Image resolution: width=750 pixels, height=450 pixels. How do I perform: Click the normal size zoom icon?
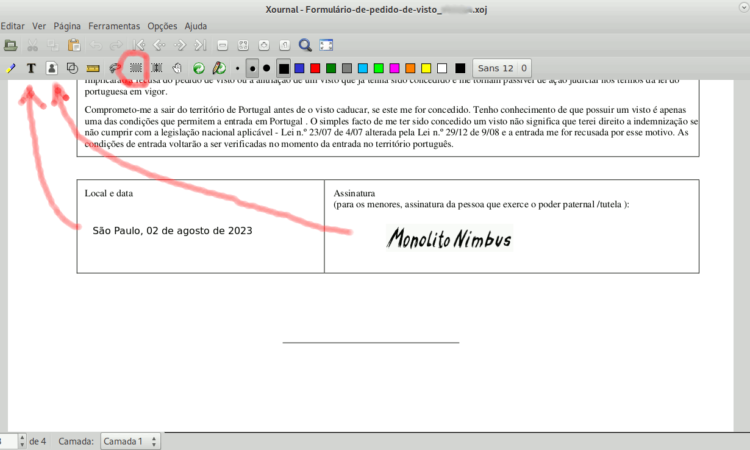[x=285, y=45]
